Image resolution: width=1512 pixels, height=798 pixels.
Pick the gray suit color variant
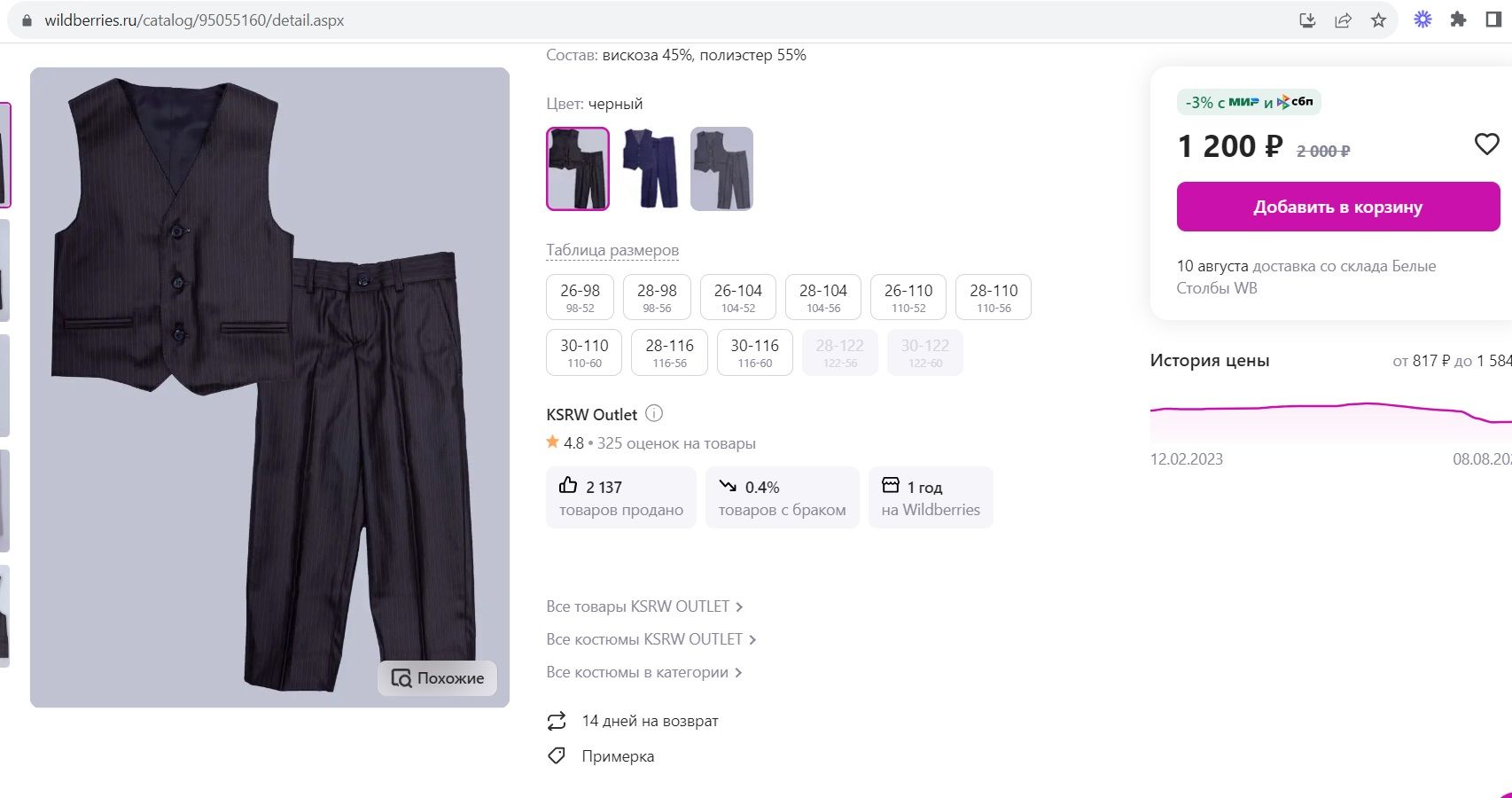[721, 168]
